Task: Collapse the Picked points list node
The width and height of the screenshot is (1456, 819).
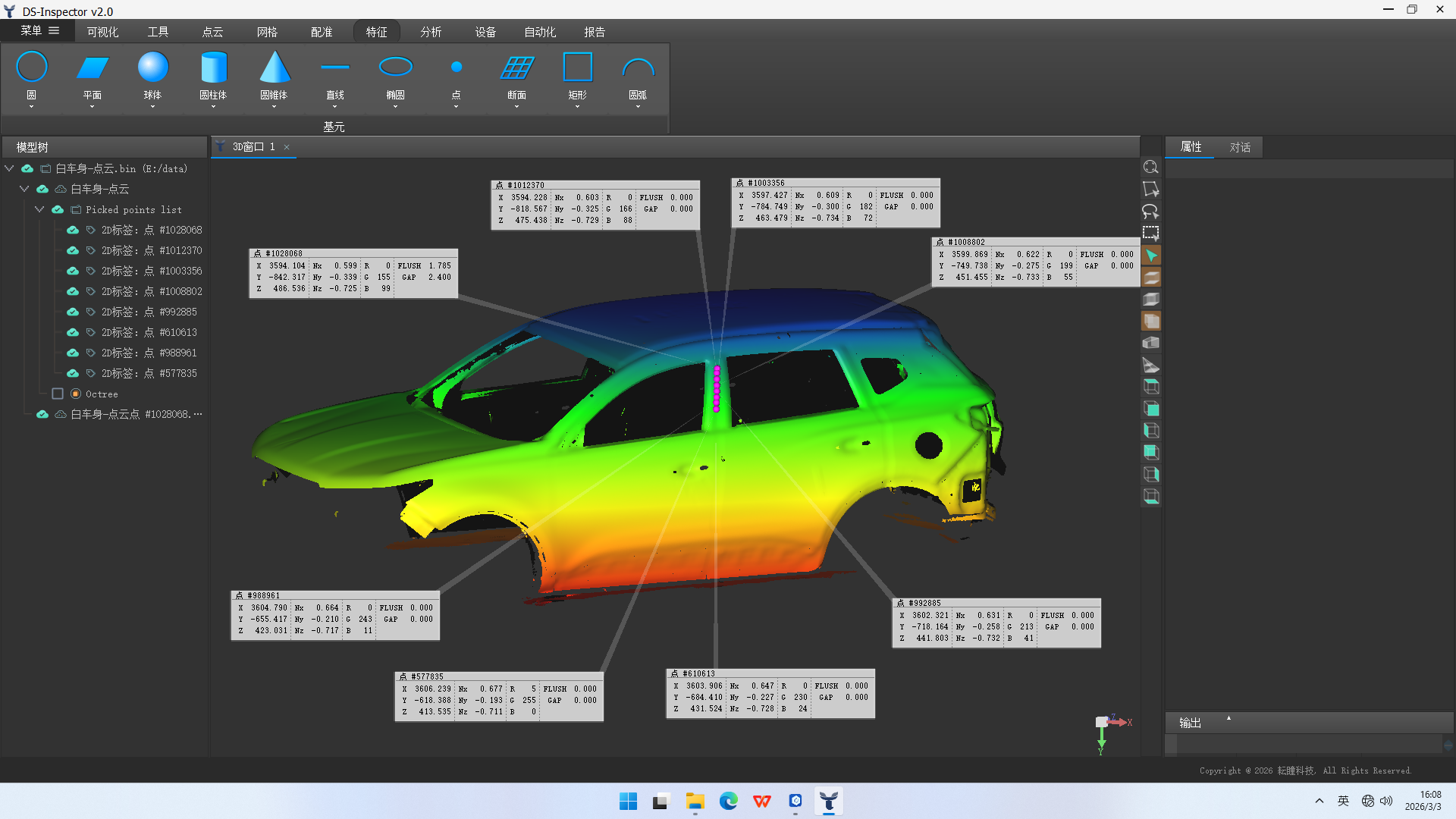Action: pos(39,209)
